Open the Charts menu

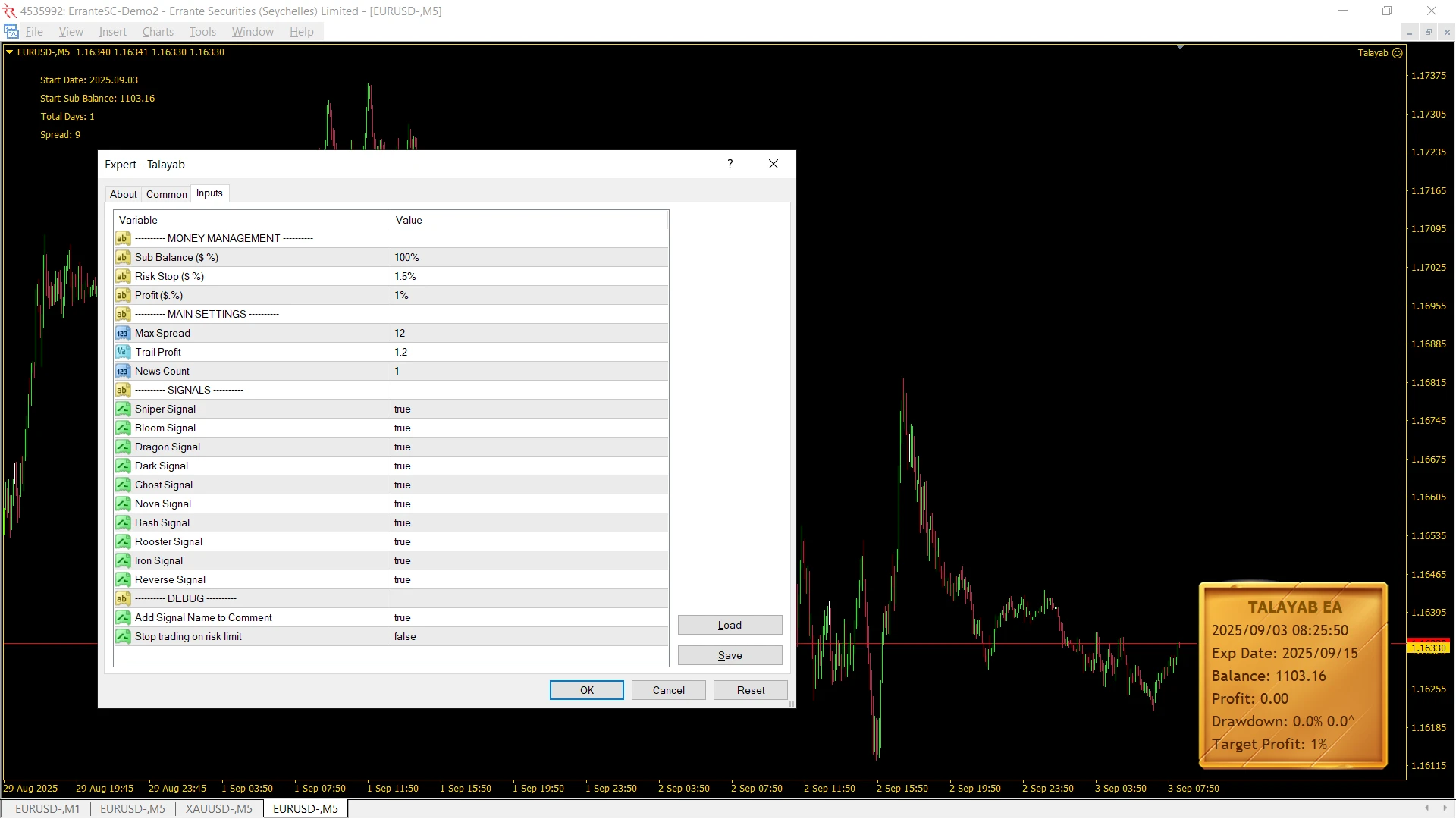[x=158, y=32]
